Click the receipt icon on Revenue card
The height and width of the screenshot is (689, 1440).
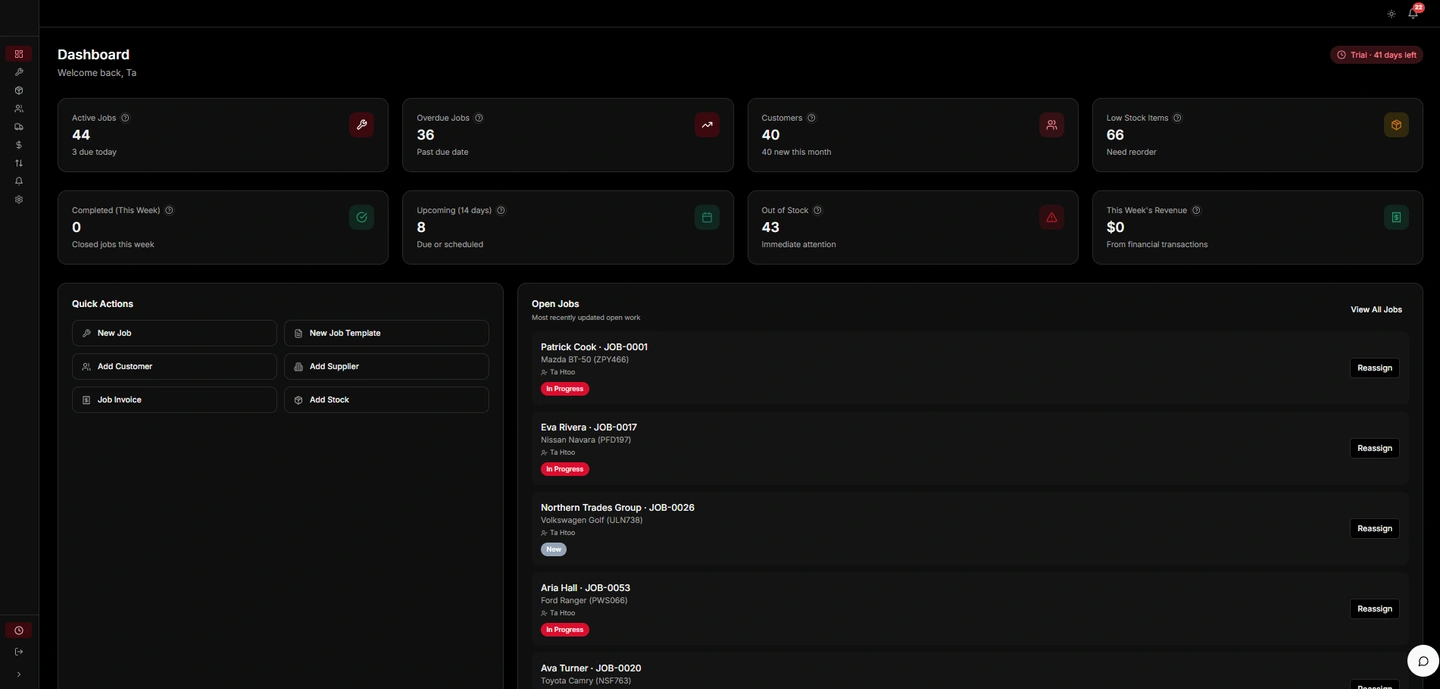(x=1396, y=217)
